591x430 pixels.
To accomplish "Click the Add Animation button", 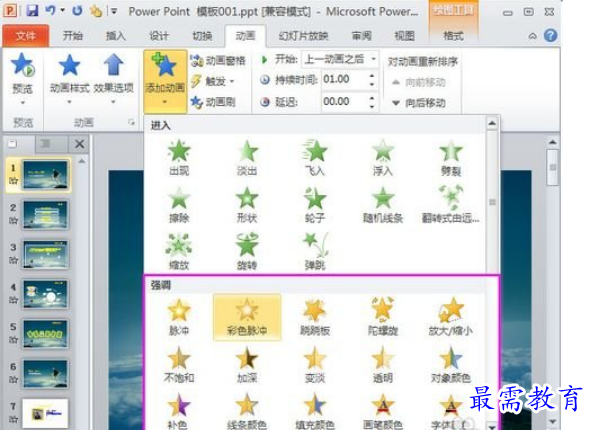I will pos(165,81).
